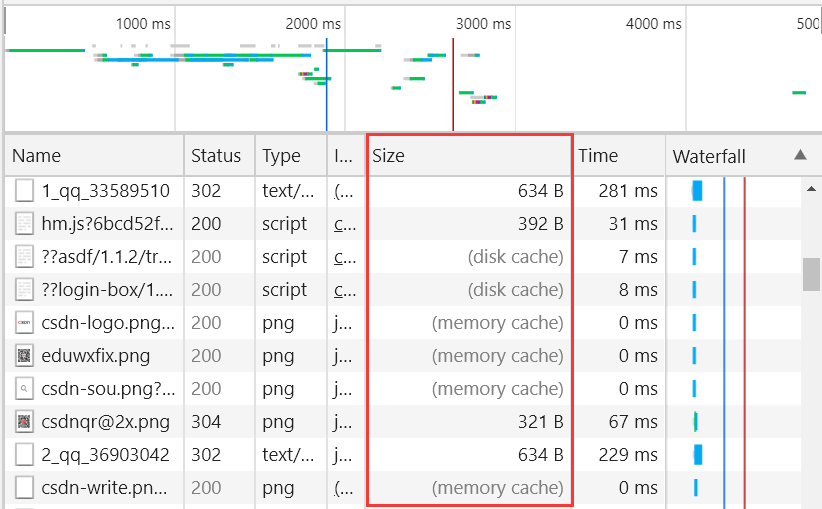
Task: Open initiator link in hm.js row
Action: (345, 224)
